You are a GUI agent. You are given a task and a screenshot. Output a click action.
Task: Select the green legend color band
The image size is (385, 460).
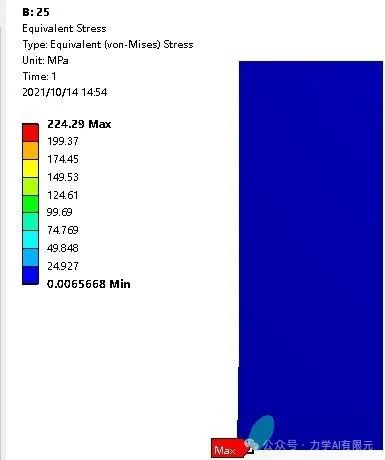pyautogui.click(x=30, y=204)
